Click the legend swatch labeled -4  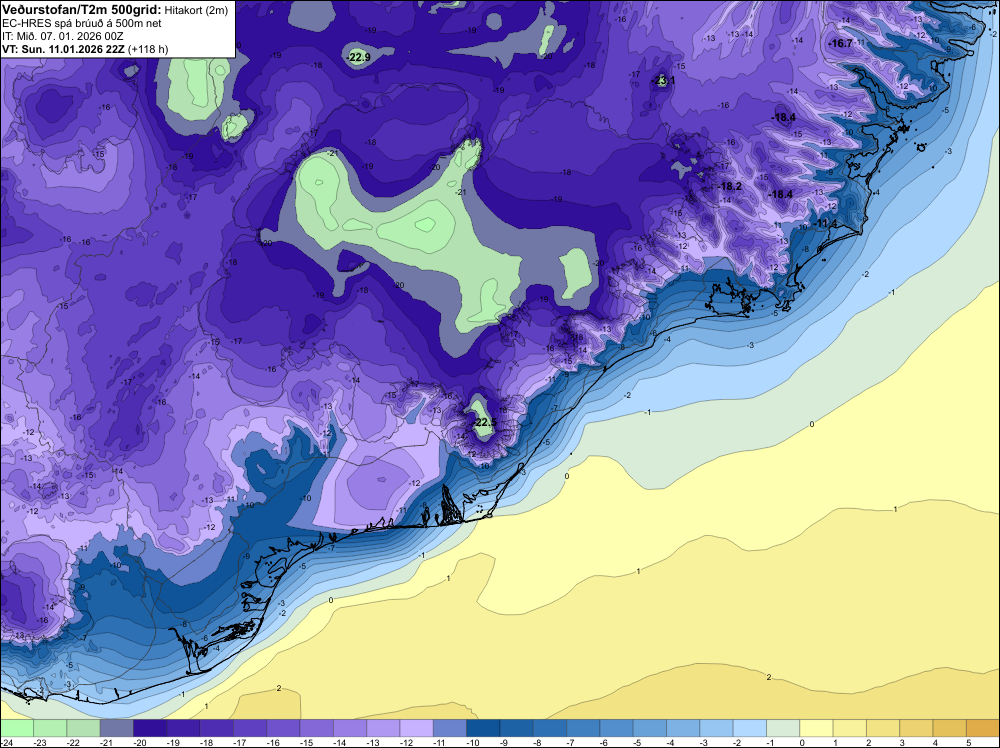pyautogui.click(x=683, y=728)
